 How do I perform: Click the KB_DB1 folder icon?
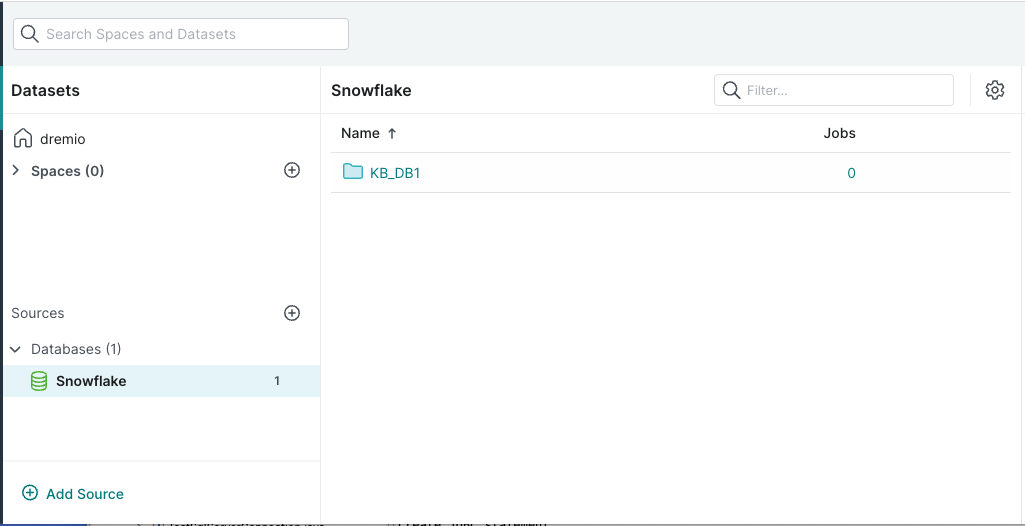coord(353,172)
